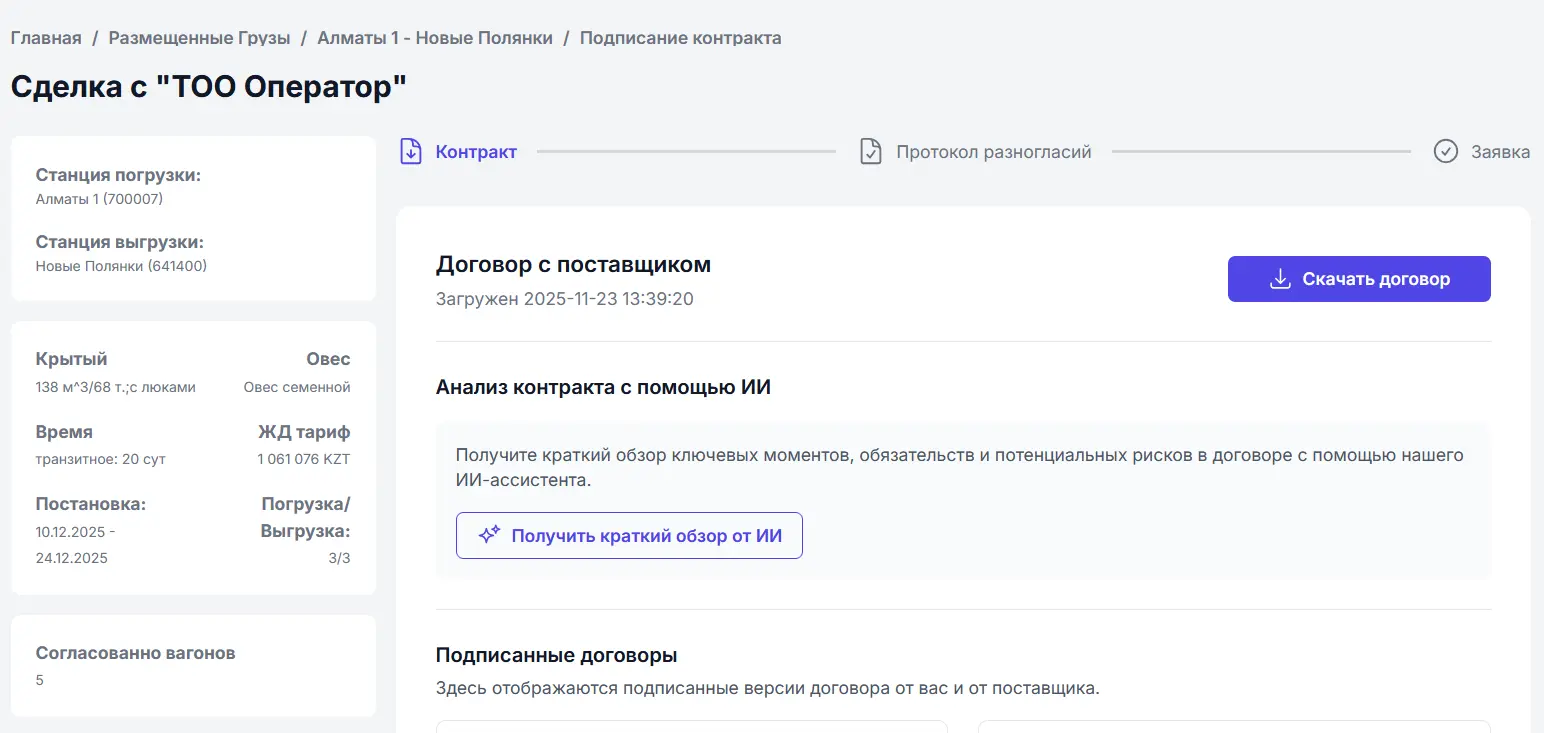Select the "Станция погрузки" info card

click(x=192, y=218)
